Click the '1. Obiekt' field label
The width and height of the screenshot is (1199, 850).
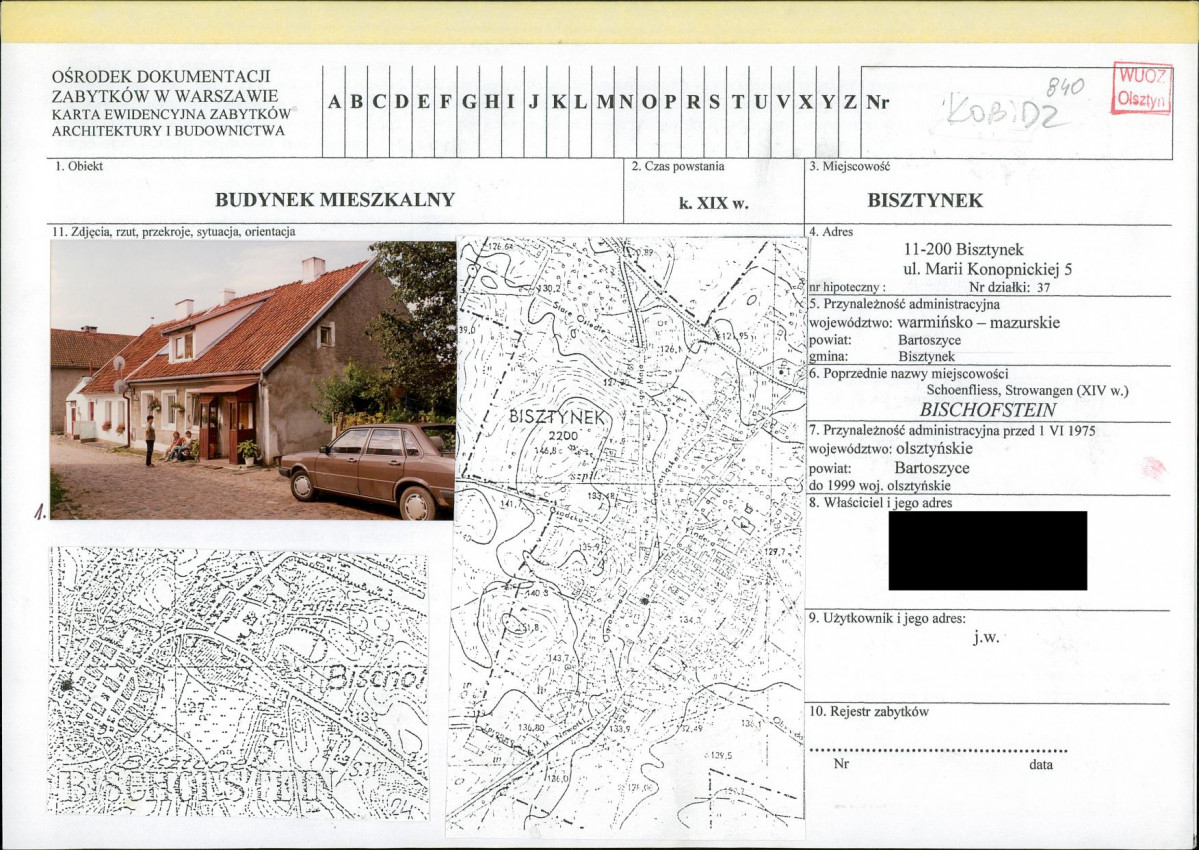[79, 166]
